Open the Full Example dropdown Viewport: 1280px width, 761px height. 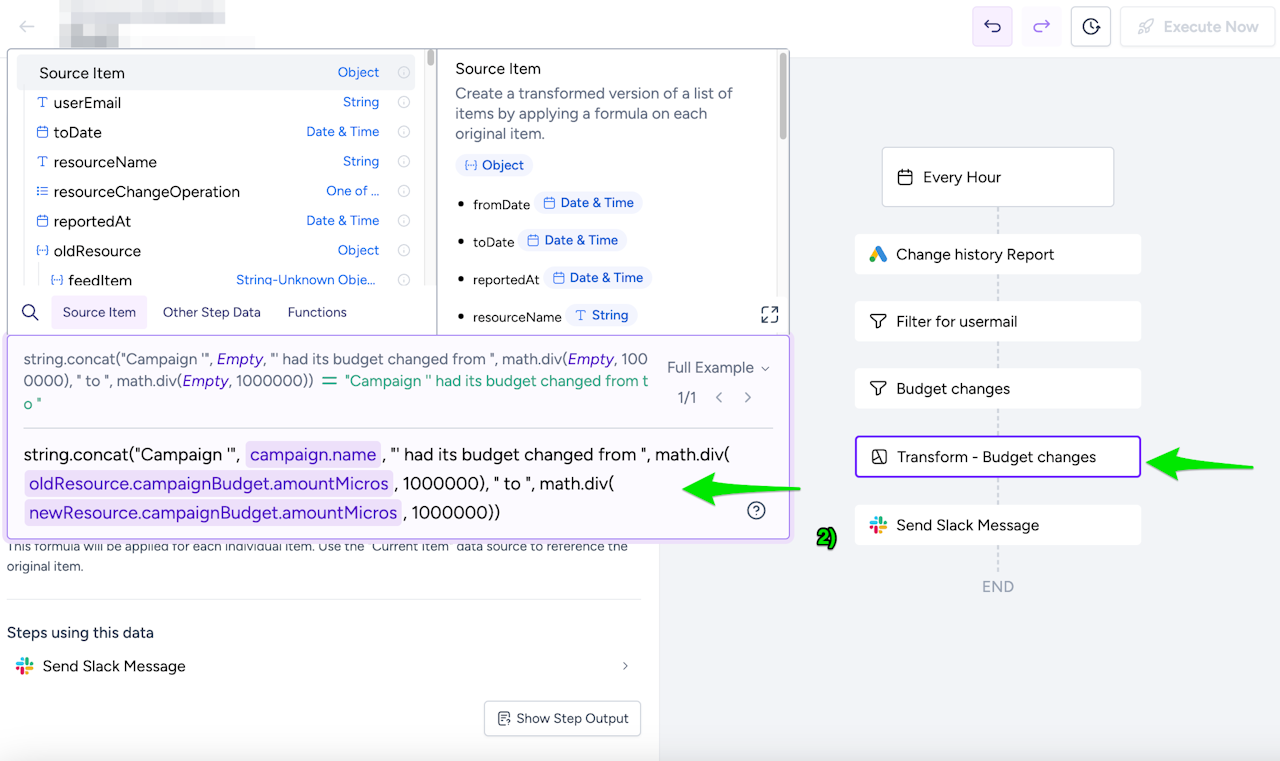click(x=718, y=368)
